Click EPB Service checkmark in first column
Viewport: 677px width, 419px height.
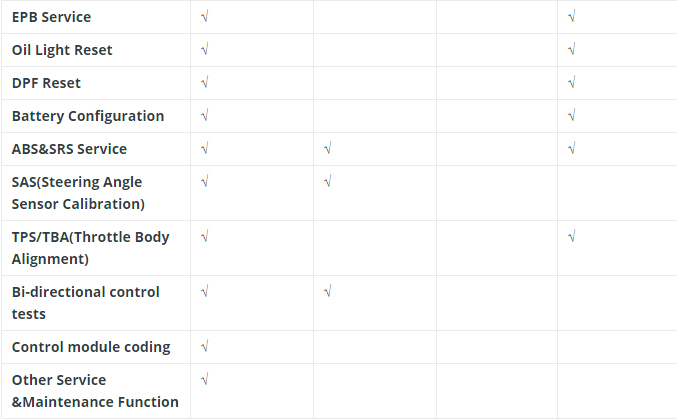click(205, 17)
